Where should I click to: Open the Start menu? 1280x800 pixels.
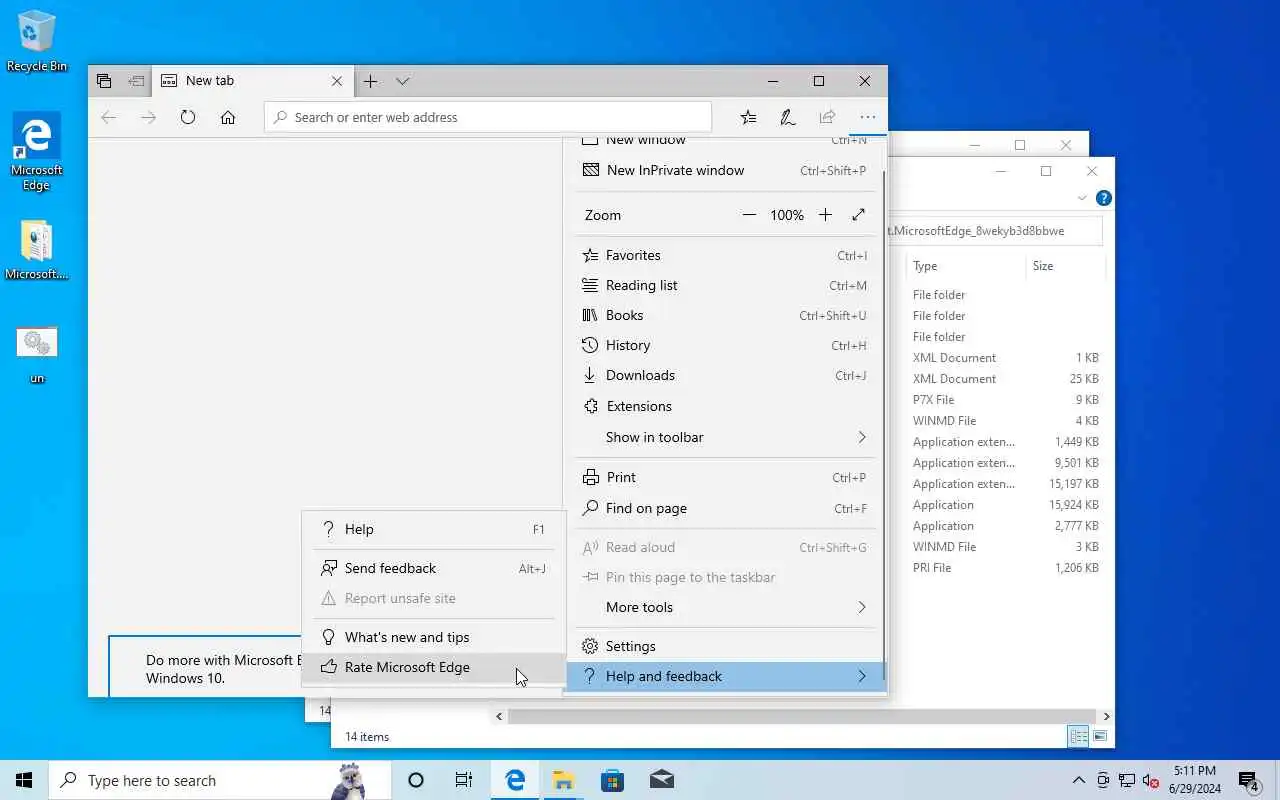tap(24, 780)
